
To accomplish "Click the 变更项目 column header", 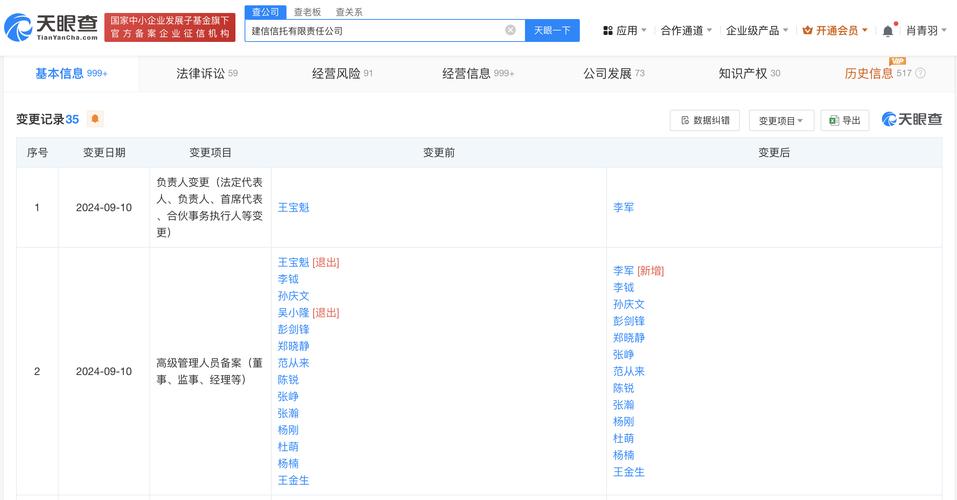I will [211, 153].
